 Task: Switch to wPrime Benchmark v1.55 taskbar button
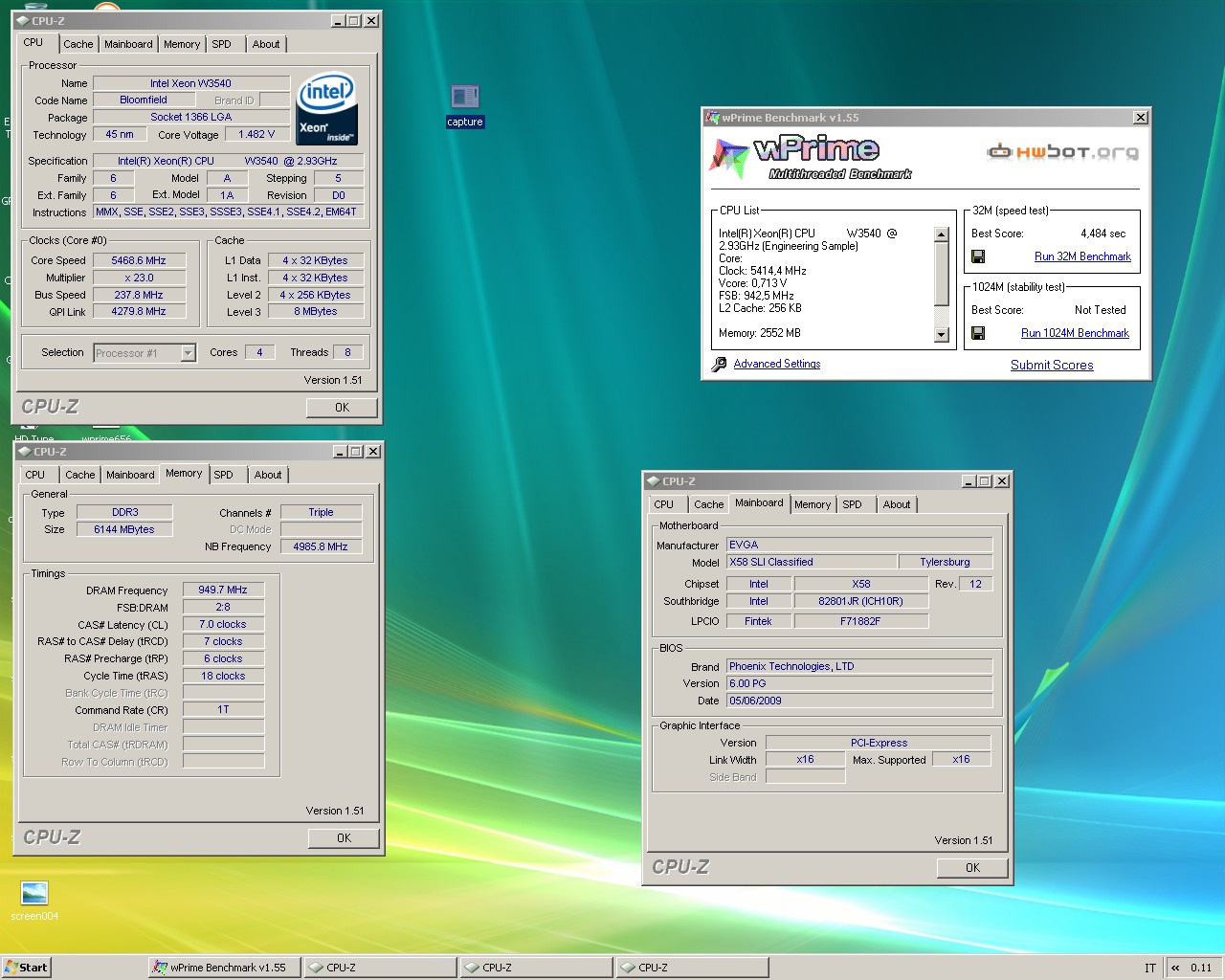pyautogui.click(x=224, y=968)
